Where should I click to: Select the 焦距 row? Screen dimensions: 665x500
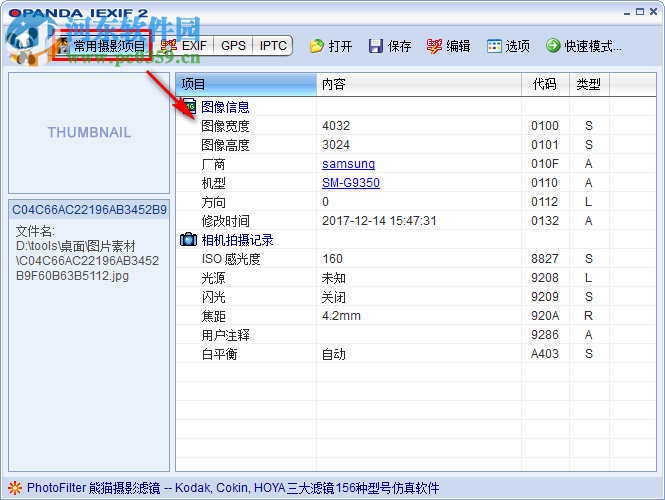[x=416, y=316]
